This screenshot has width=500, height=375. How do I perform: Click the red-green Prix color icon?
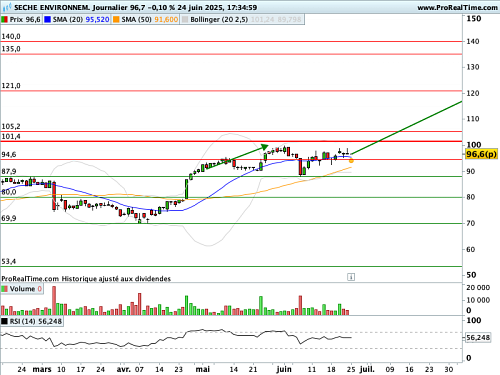[x=4, y=20]
